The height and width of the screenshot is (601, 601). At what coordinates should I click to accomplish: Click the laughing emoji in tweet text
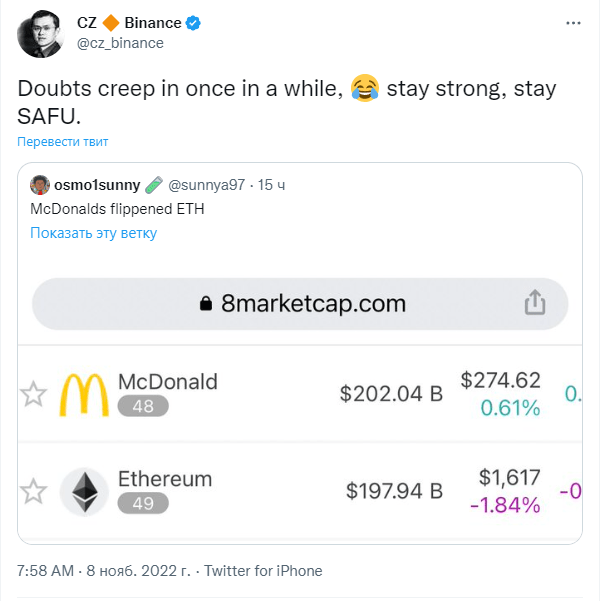point(365,88)
